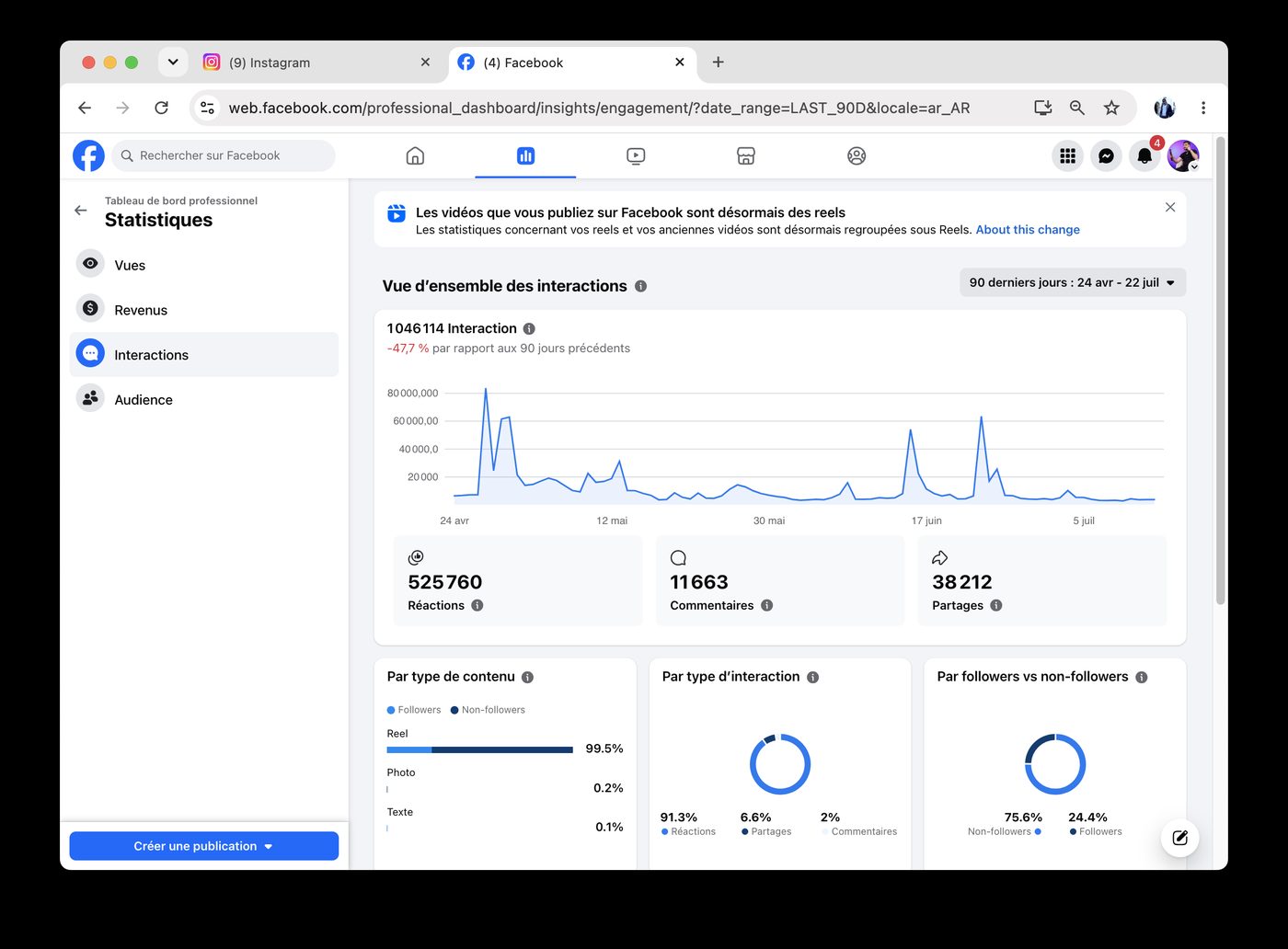Image resolution: width=1288 pixels, height=949 pixels.
Task: Select the (4) Facebook browser tab
Action: click(571, 63)
